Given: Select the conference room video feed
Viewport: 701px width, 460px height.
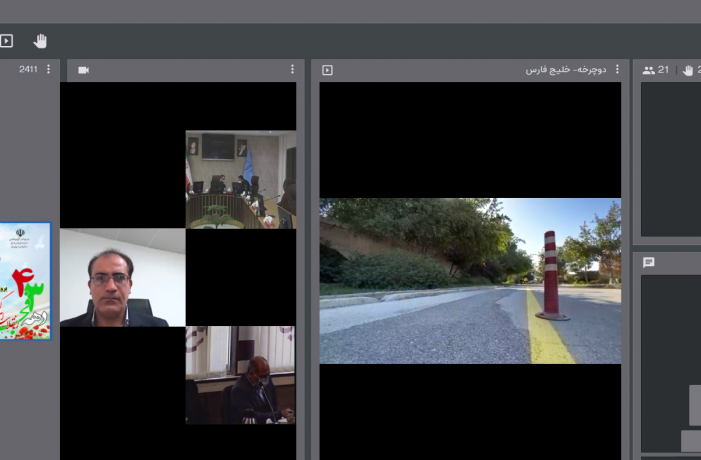Looking at the screenshot, I should coord(240,180).
